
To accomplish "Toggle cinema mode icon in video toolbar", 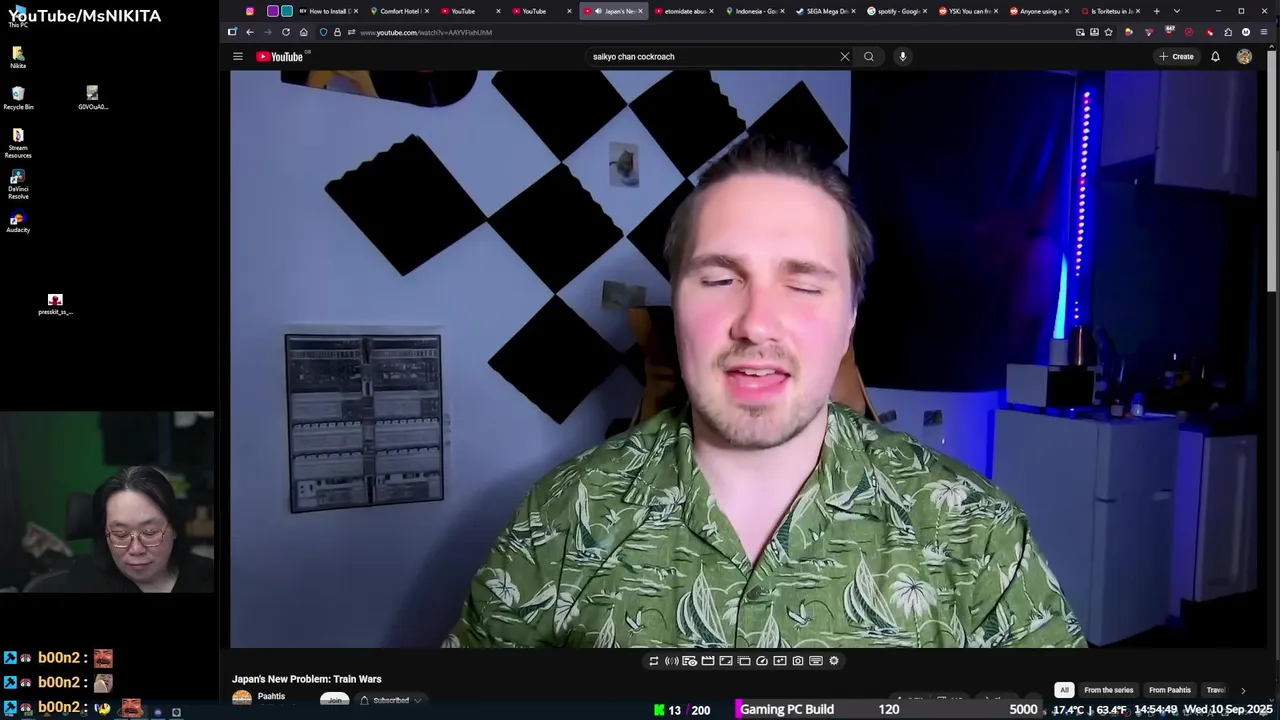I will [x=726, y=661].
